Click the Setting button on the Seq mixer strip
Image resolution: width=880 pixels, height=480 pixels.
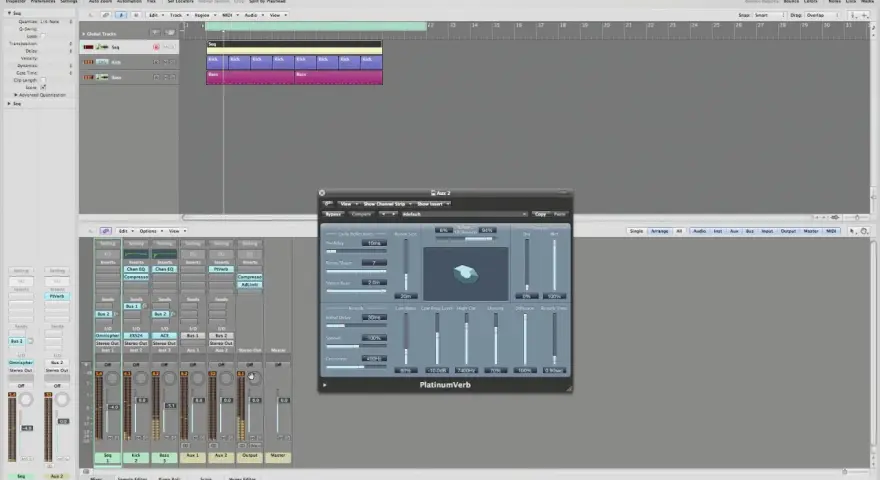pos(107,244)
